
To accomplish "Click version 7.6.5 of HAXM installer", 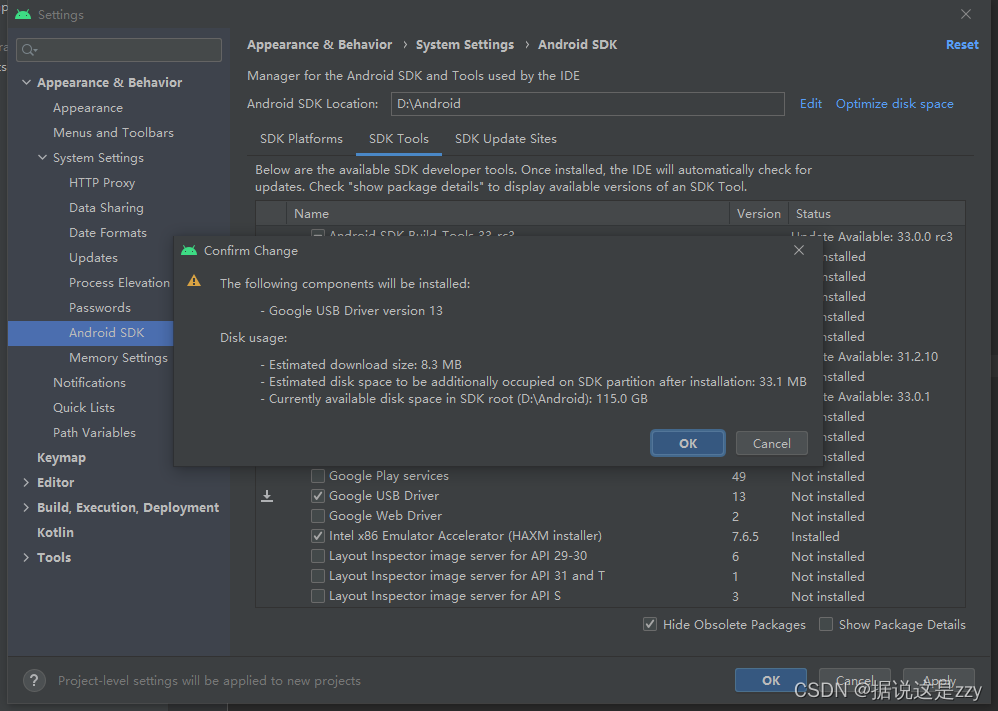I will click(745, 537).
